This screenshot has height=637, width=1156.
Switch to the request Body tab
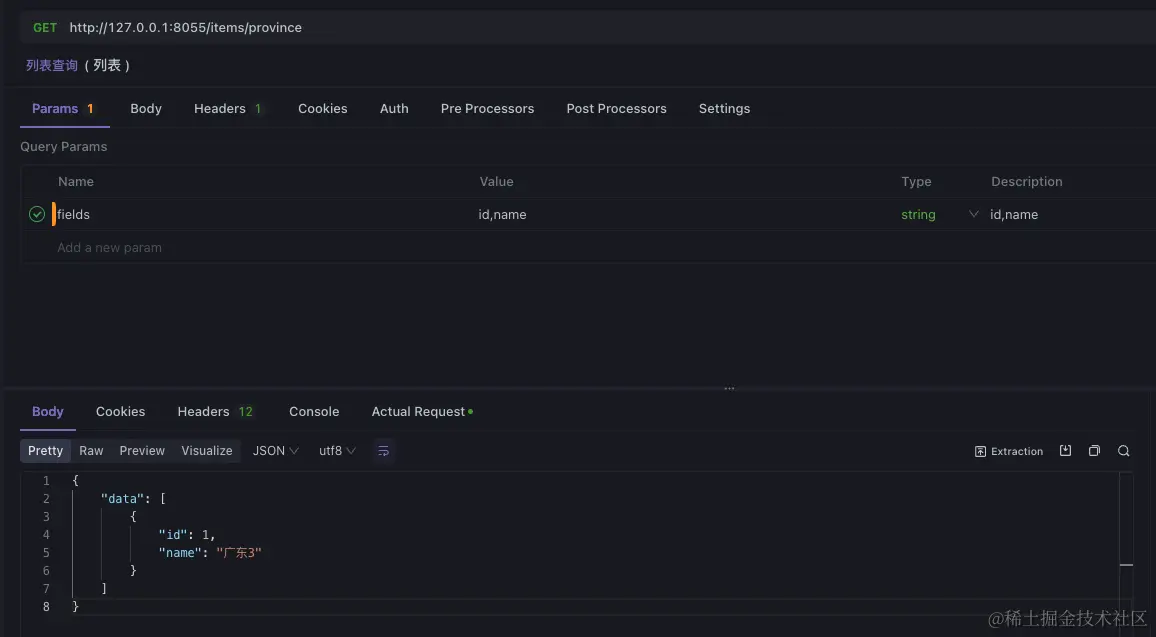[146, 109]
